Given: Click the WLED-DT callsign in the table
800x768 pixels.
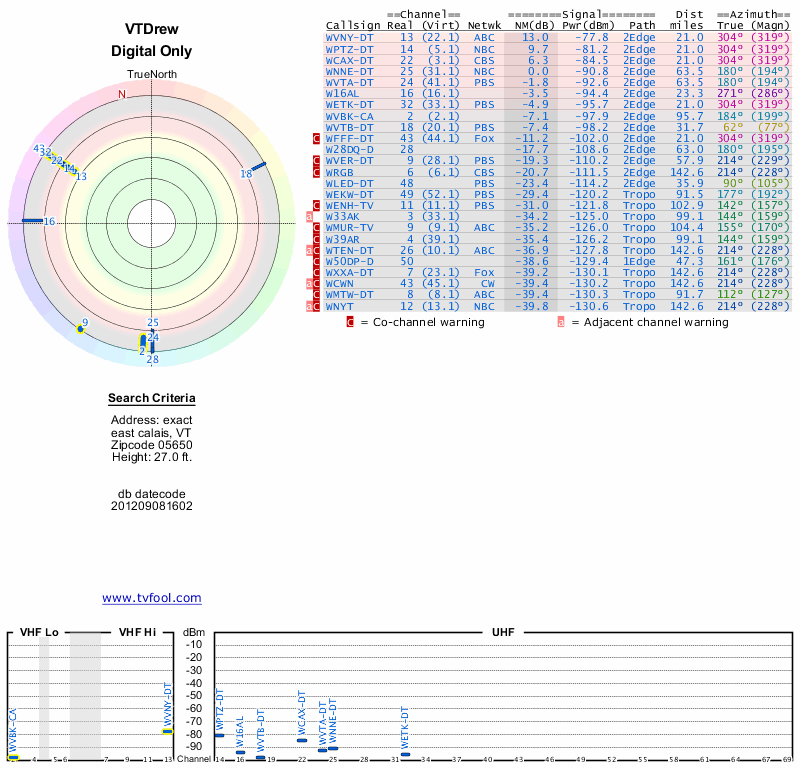Looking at the screenshot, I should (x=349, y=183).
